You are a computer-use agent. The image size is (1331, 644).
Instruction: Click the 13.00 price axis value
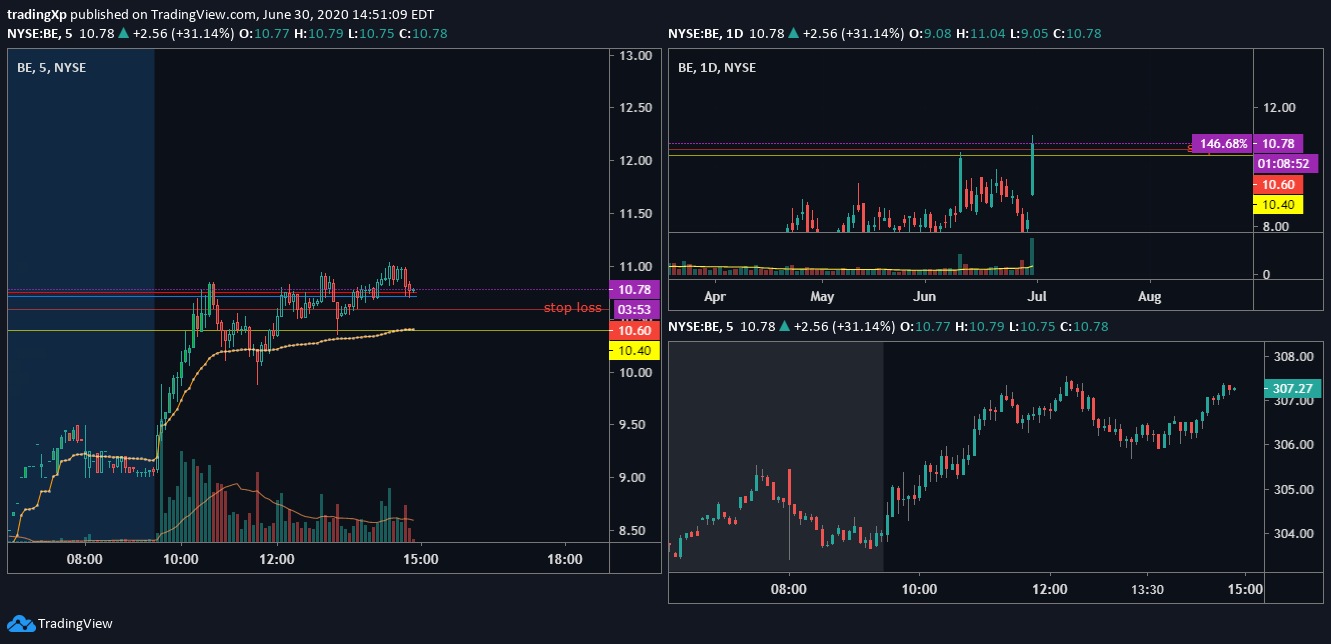[636, 55]
